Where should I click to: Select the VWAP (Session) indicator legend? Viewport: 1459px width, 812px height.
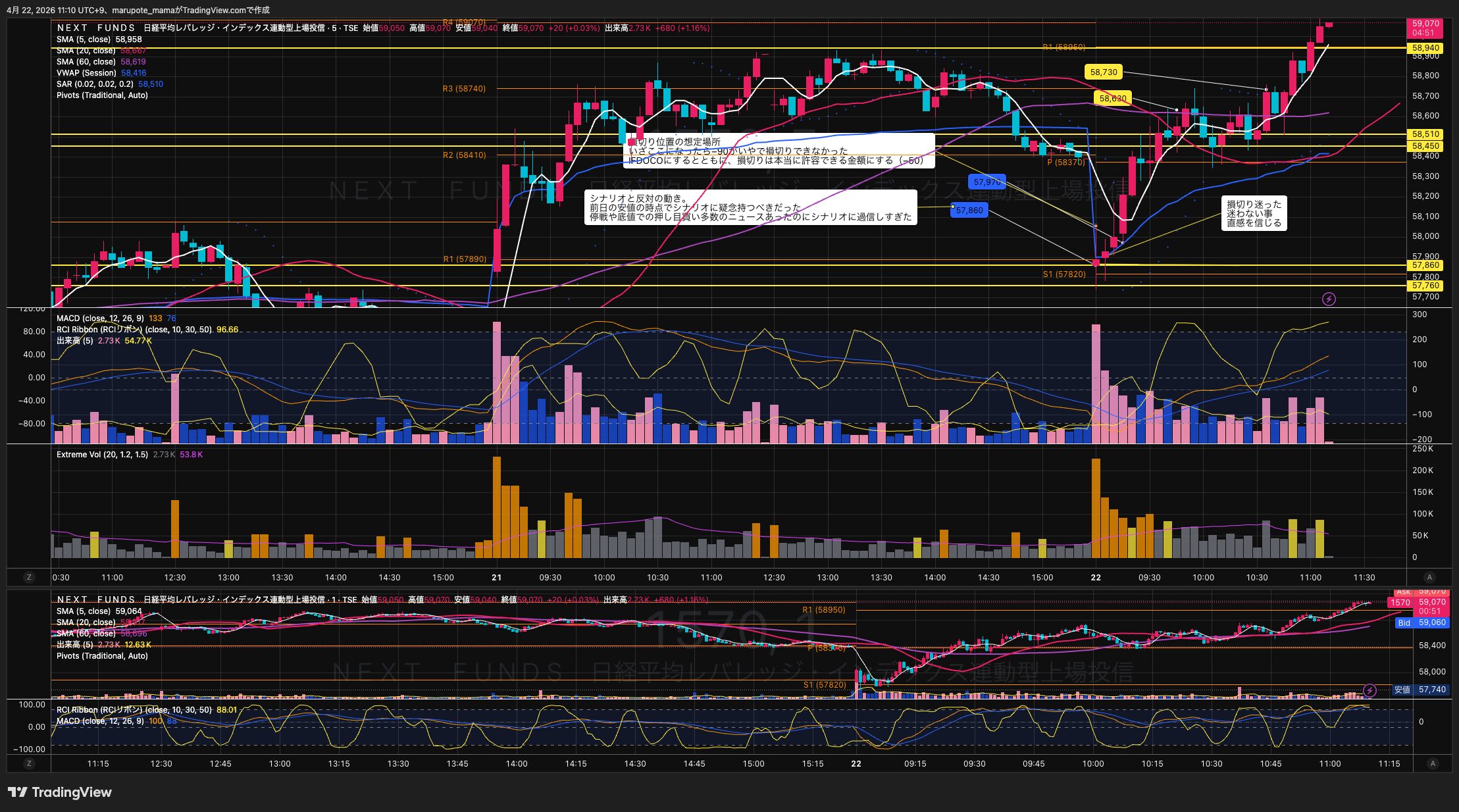[86, 73]
